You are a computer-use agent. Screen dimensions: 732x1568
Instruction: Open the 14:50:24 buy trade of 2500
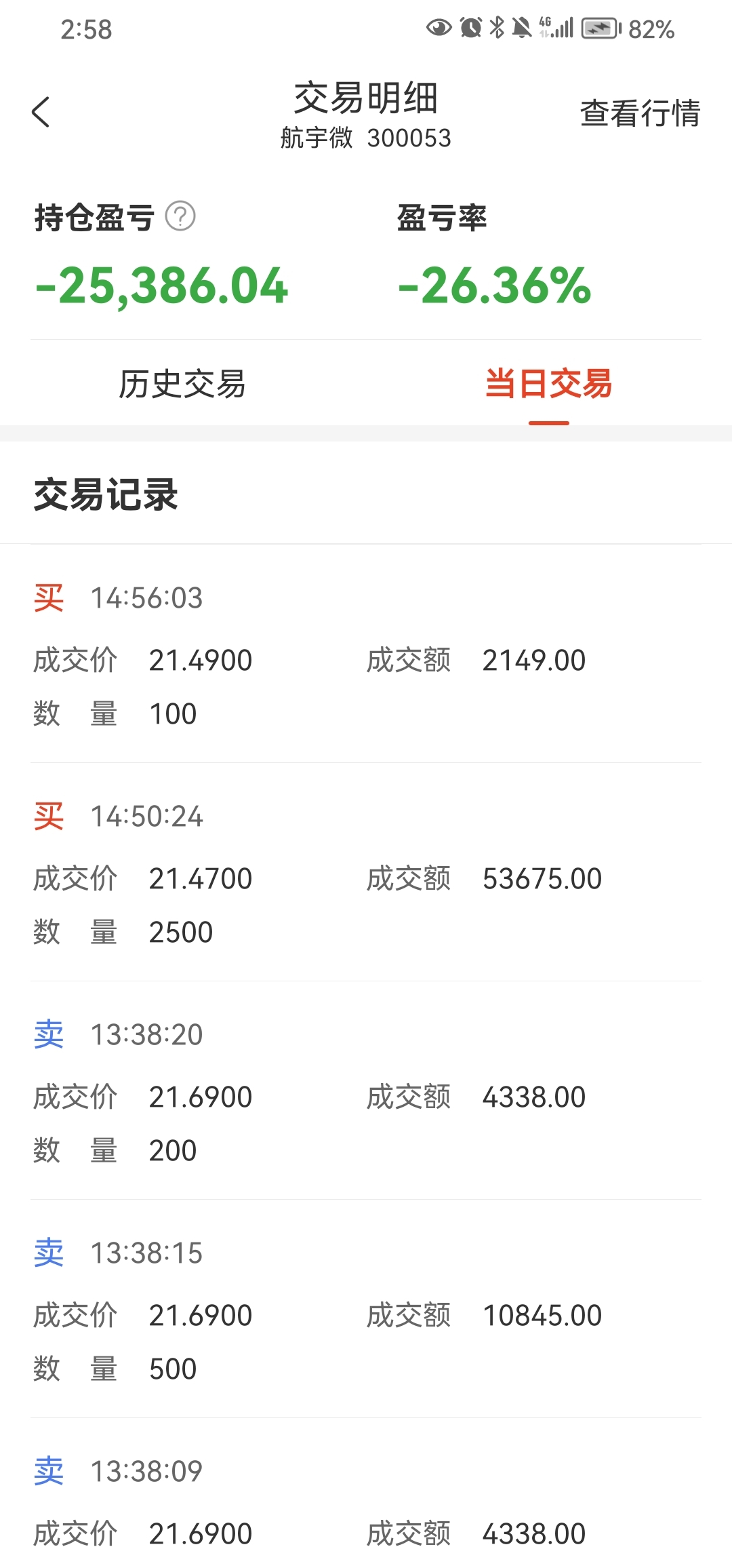pyautogui.click(x=366, y=873)
